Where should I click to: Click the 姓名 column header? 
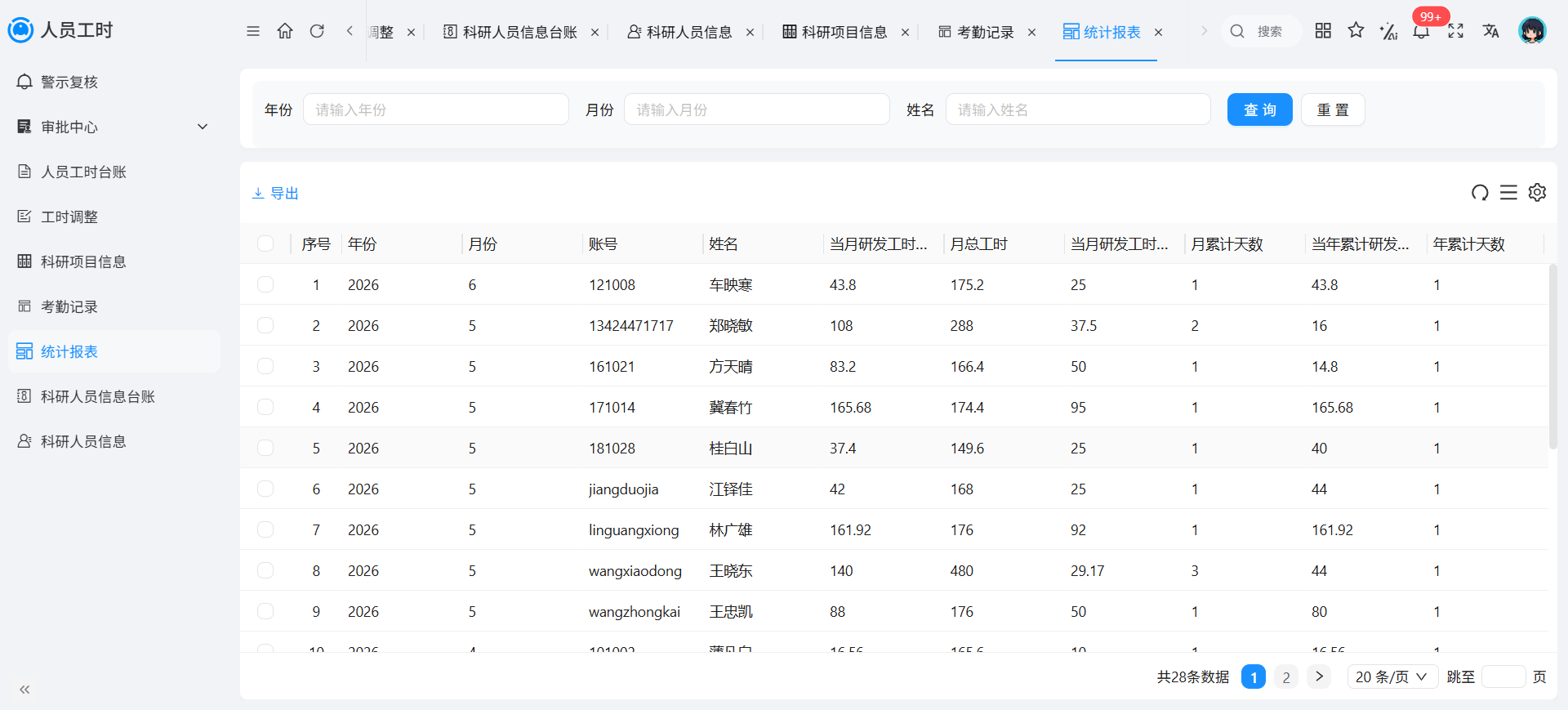[724, 243]
